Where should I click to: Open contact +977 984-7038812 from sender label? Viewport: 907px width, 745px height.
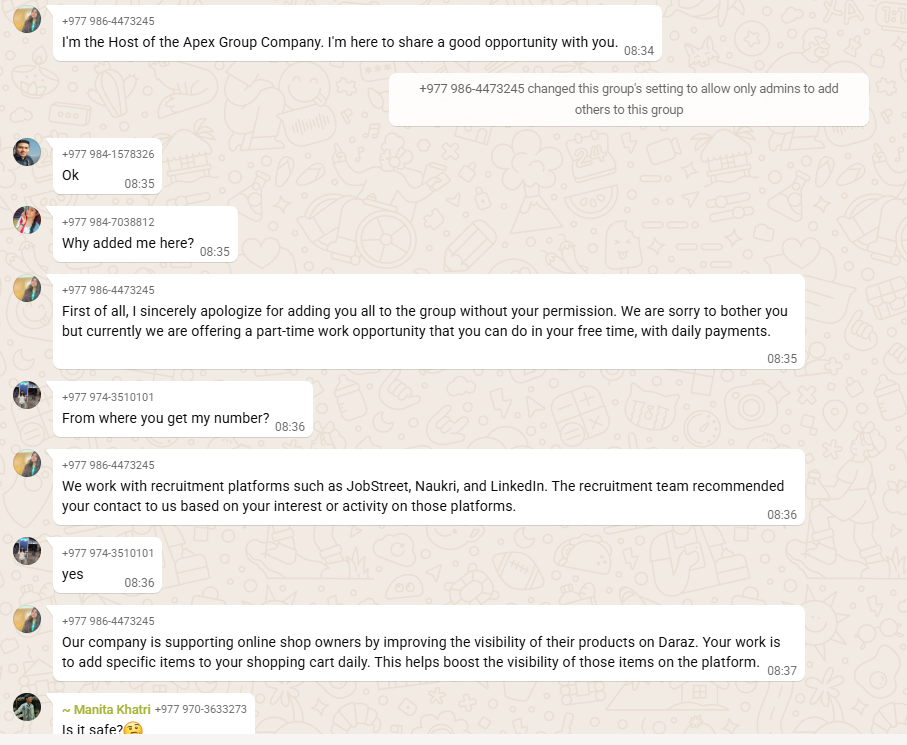coord(108,222)
